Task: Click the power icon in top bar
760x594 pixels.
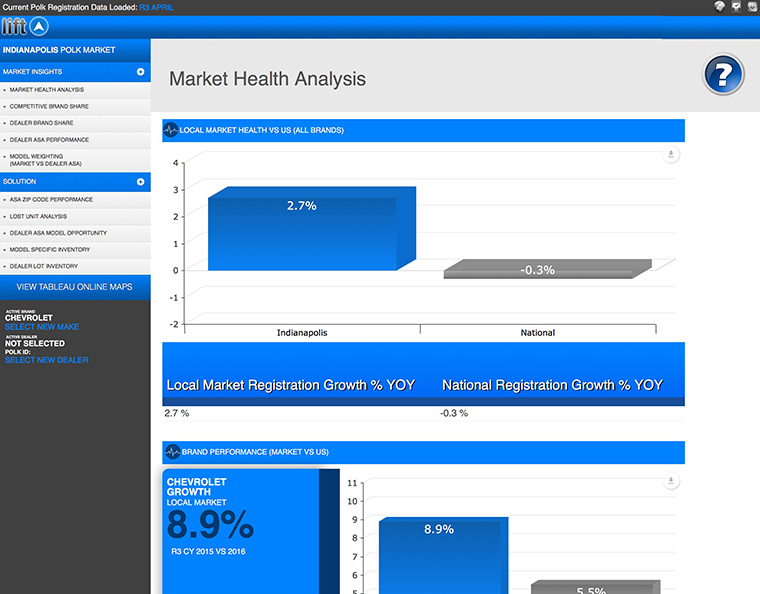Action: 753,6
